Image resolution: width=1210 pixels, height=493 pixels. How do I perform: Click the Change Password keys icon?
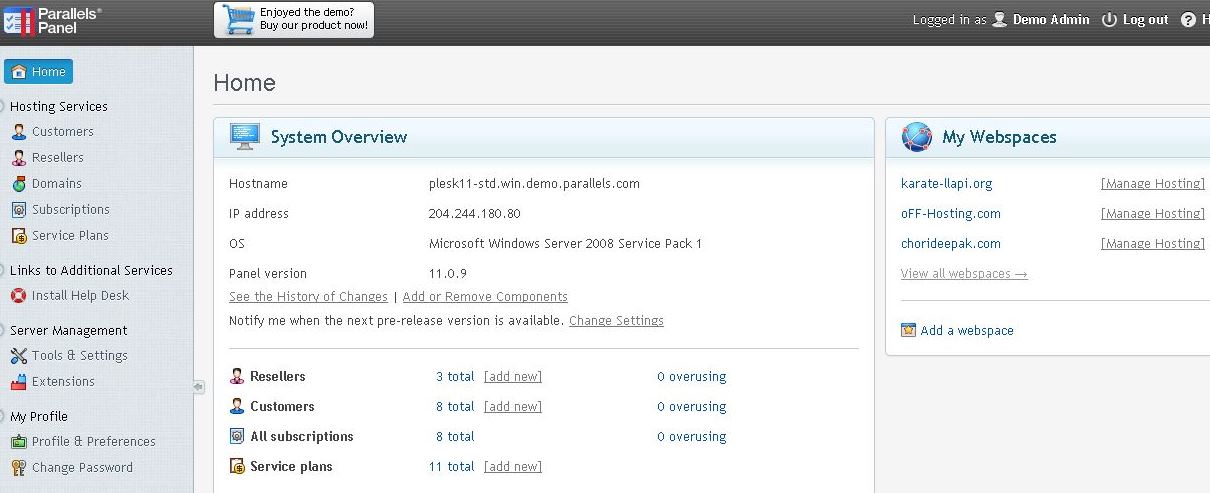(18, 468)
